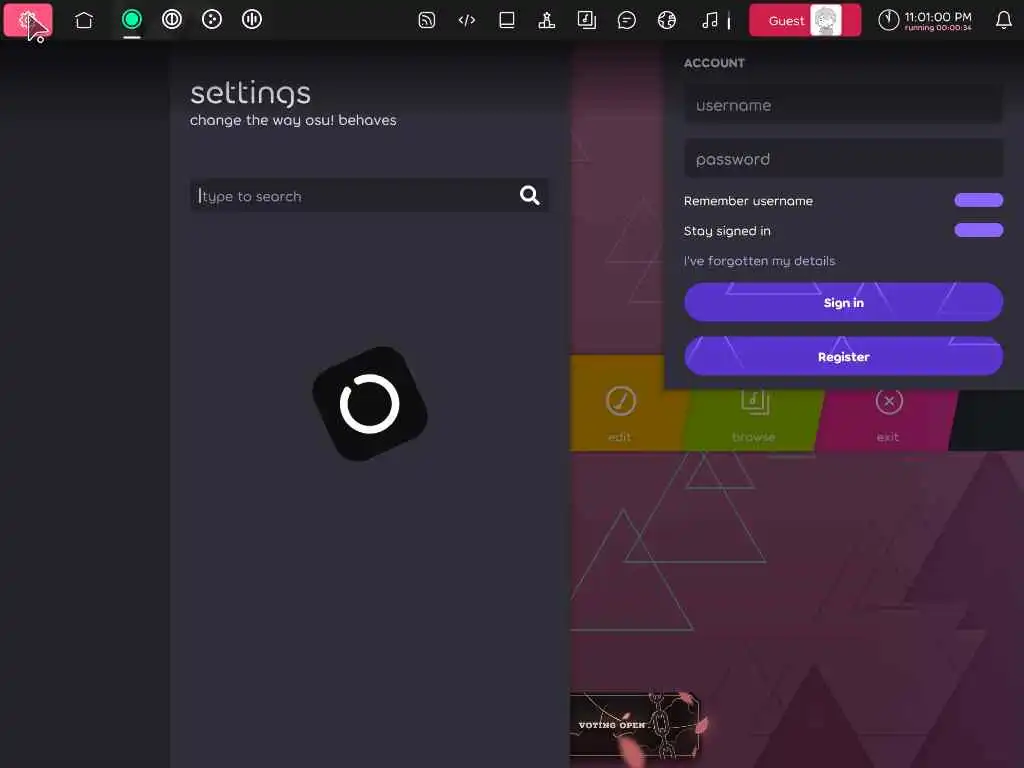Viewport: 1024px width, 768px height.
Task: Toggle Stay signed in switch
Action: tap(978, 230)
